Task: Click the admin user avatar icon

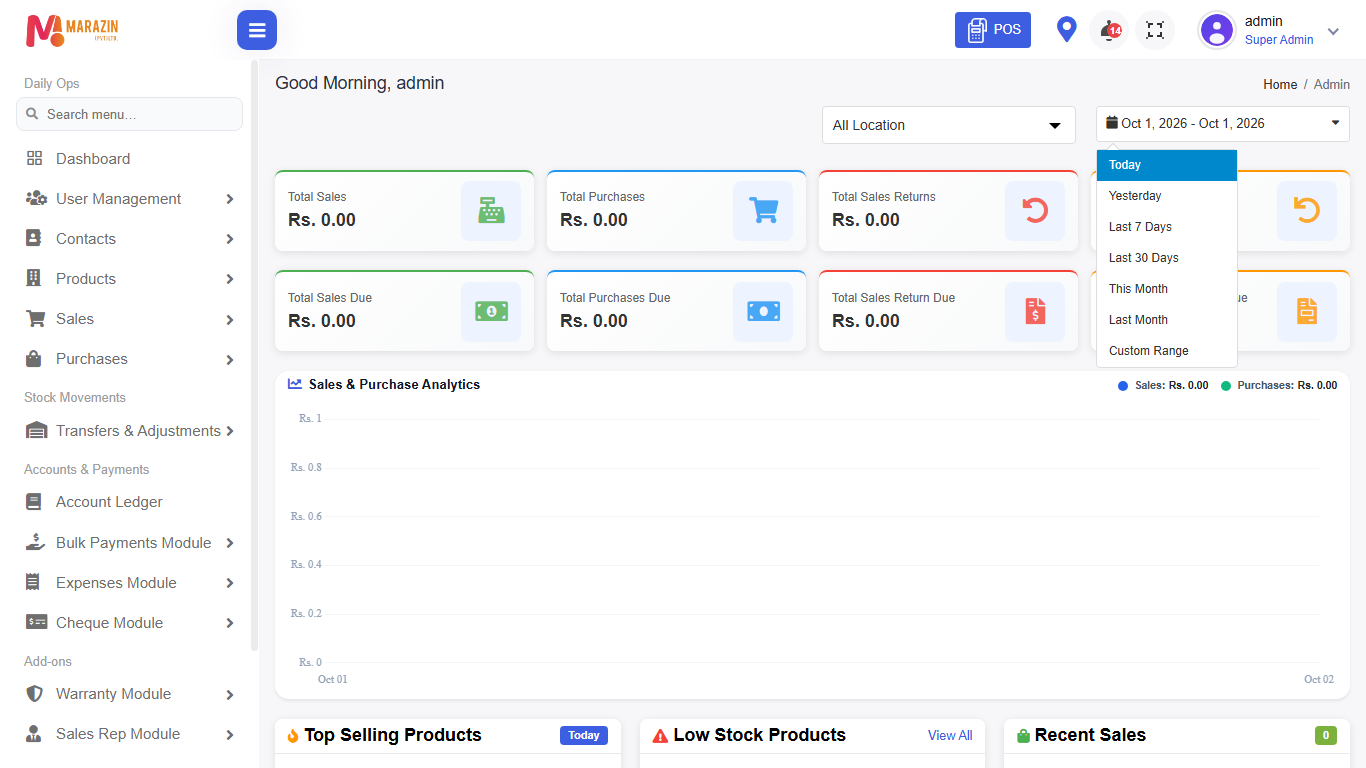Action: pyautogui.click(x=1217, y=30)
